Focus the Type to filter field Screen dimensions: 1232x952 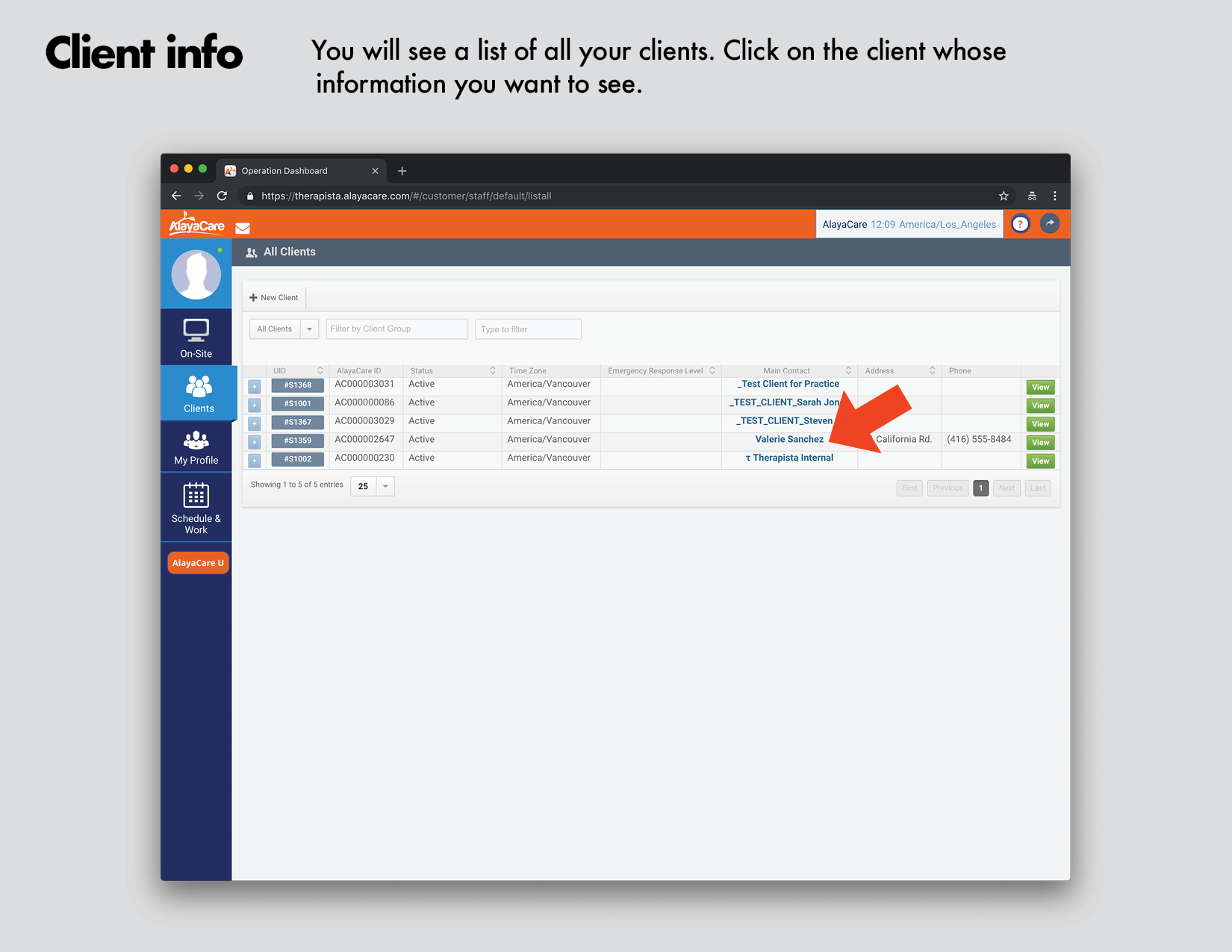coord(528,329)
